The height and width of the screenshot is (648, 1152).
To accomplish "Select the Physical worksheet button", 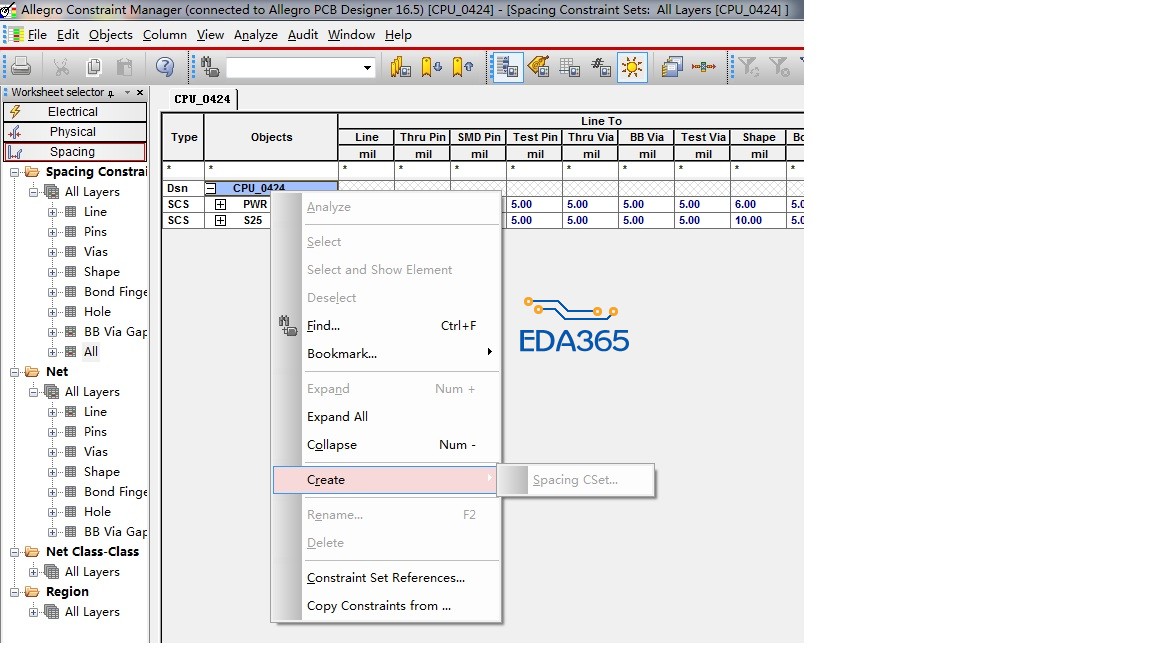I will point(75,132).
